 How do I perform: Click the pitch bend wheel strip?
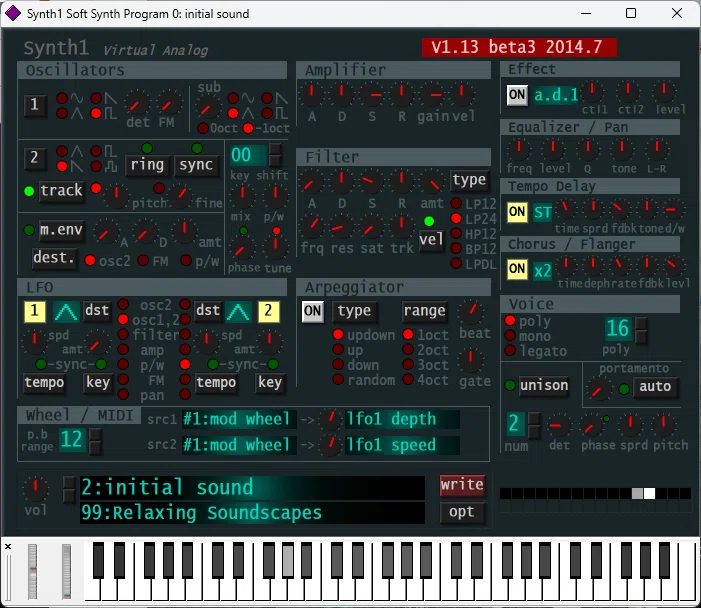click(33, 571)
